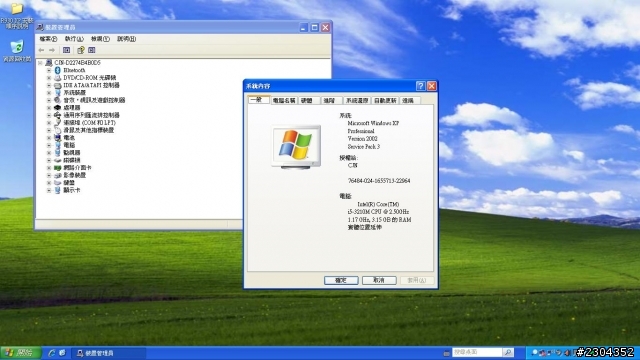
Task: Click the 滑鼠及其他指標裝置 mouse icon
Action: pos(58,130)
